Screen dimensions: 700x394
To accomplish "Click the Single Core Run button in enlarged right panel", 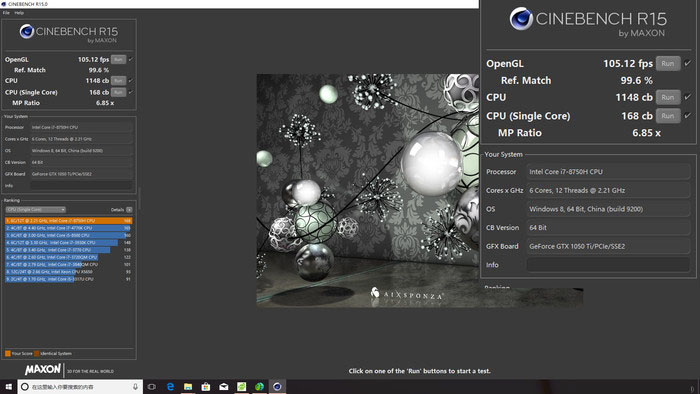I will (x=668, y=116).
